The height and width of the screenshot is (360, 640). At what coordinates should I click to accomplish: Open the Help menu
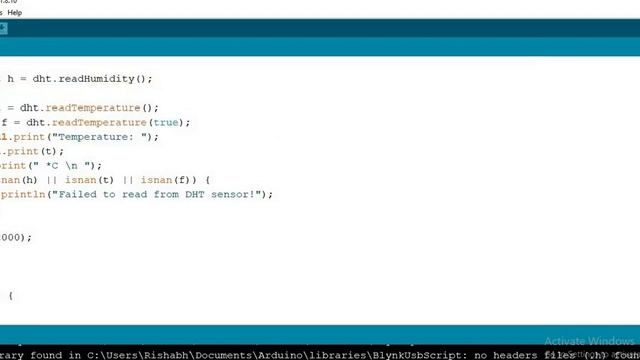[x=15, y=13]
